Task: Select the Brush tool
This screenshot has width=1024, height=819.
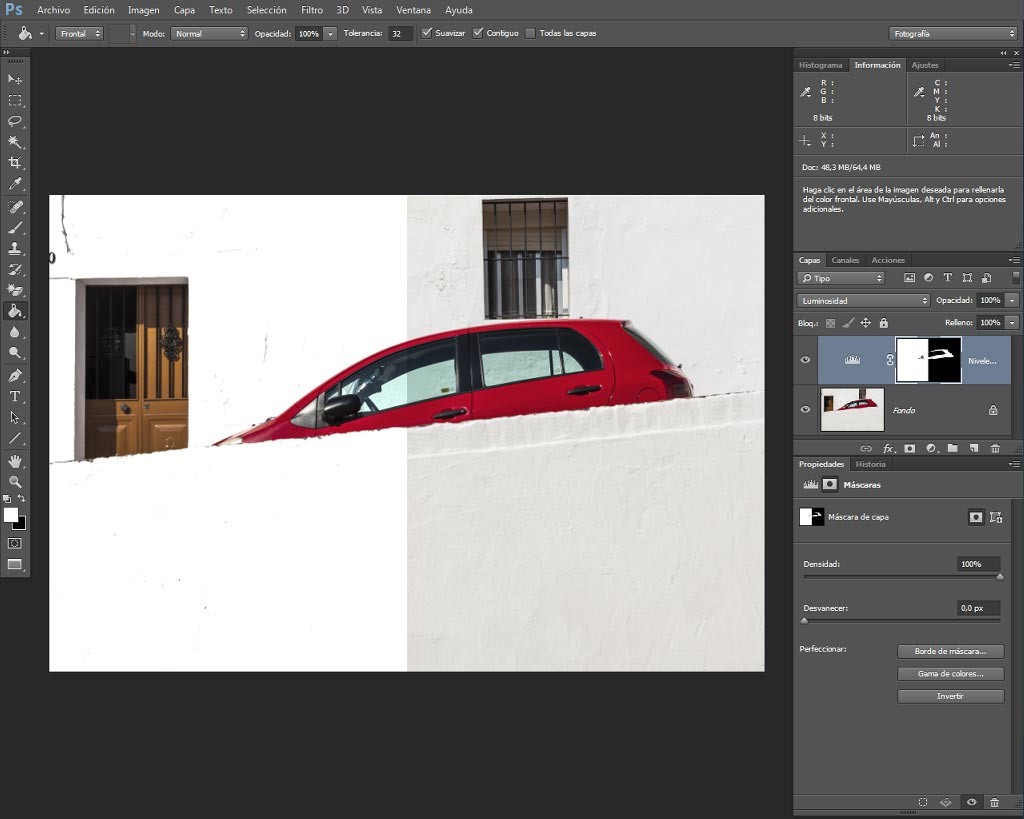Action: [14, 228]
